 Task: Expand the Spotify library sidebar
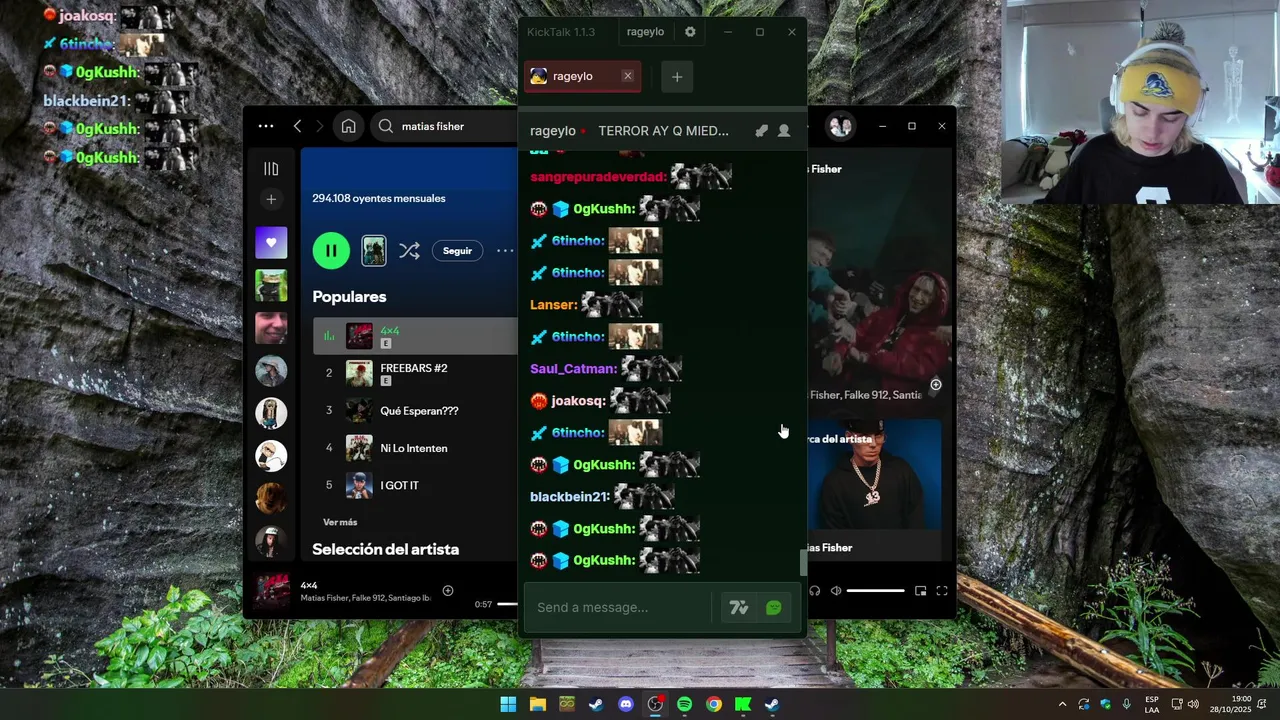pyautogui.click(x=271, y=169)
